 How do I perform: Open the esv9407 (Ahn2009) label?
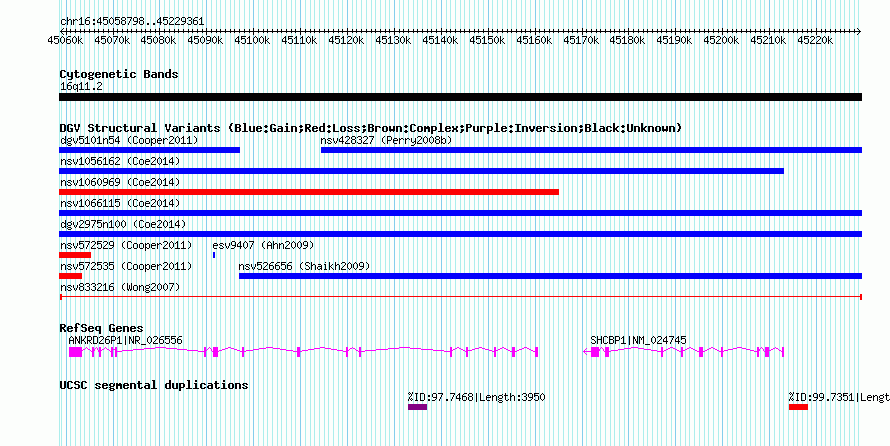[x=263, y=245]
